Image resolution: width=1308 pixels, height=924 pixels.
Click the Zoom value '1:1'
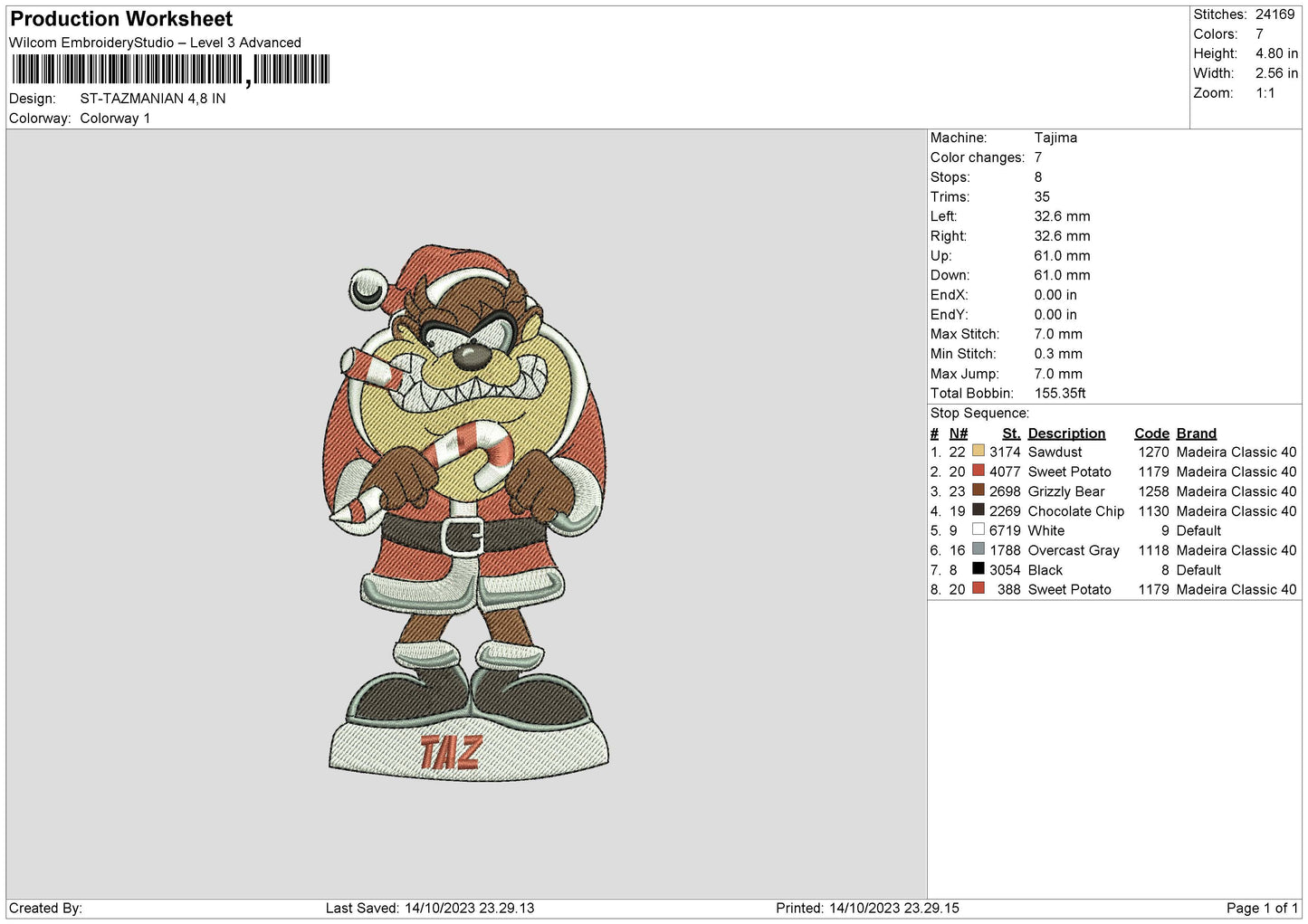point(1265,93)
